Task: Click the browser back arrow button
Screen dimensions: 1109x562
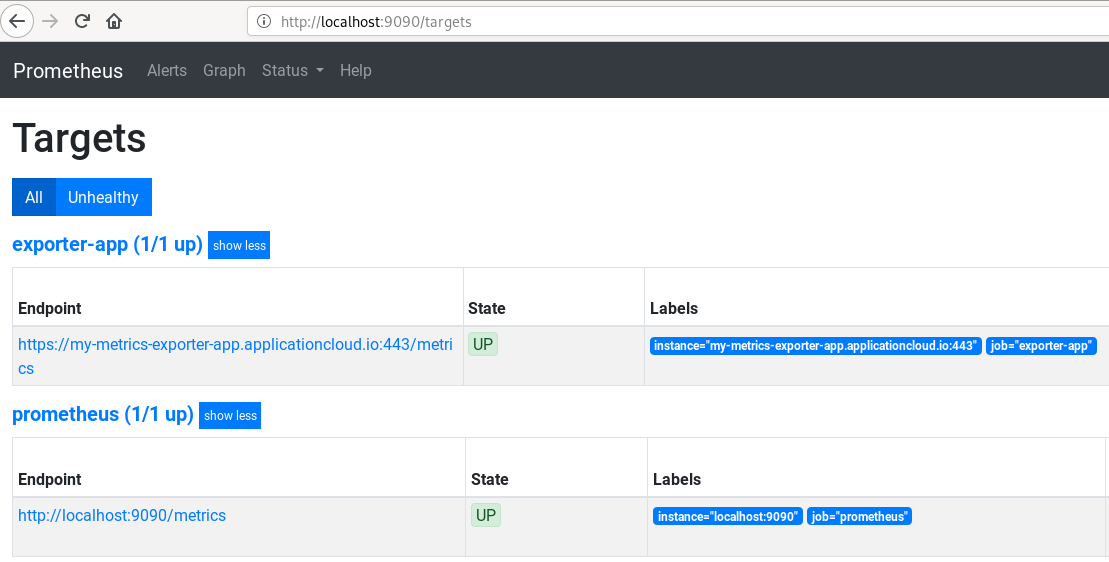Action: click(x=17, y=21)
